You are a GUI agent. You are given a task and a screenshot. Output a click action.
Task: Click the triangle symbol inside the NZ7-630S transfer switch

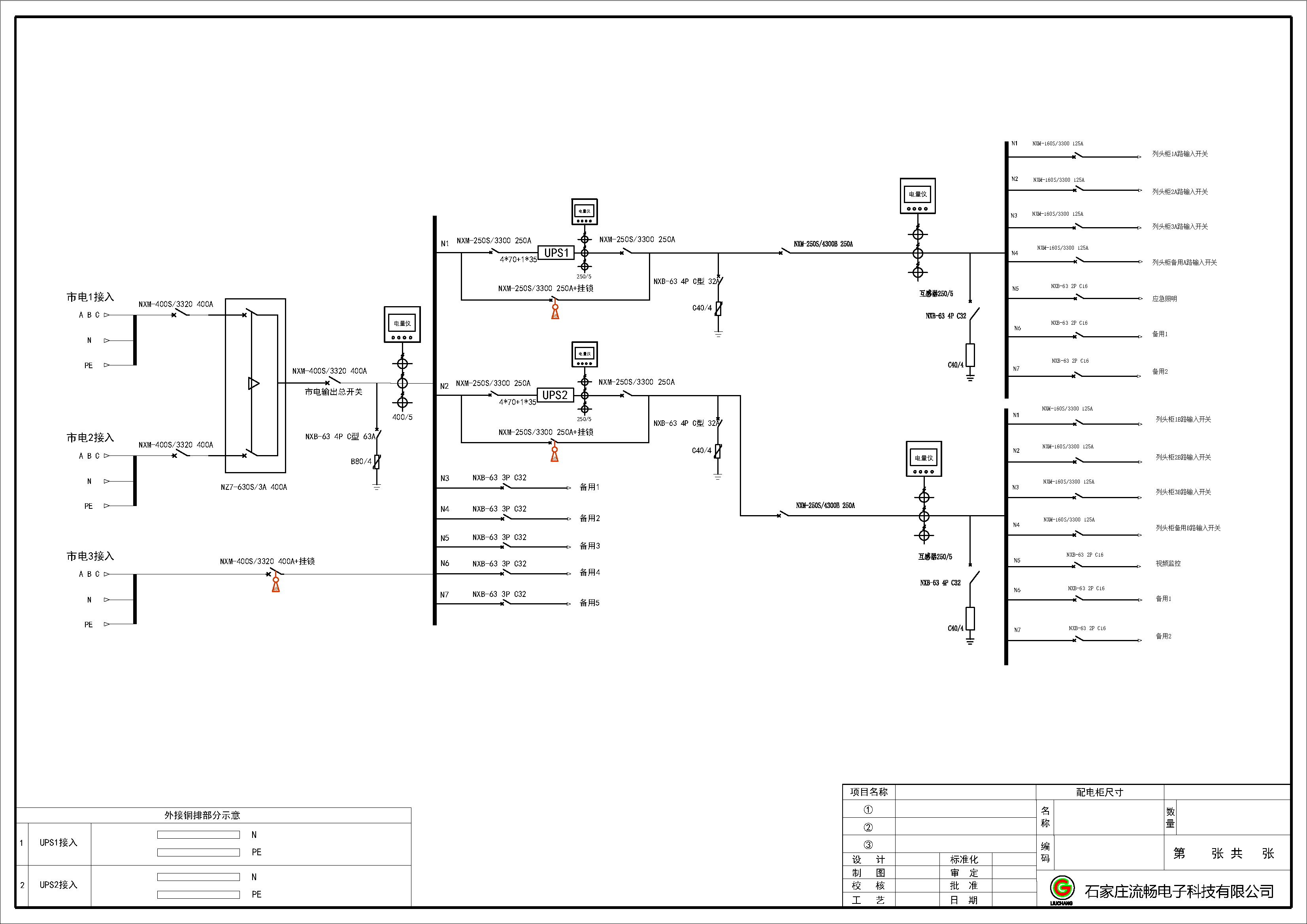pos(254,384)
